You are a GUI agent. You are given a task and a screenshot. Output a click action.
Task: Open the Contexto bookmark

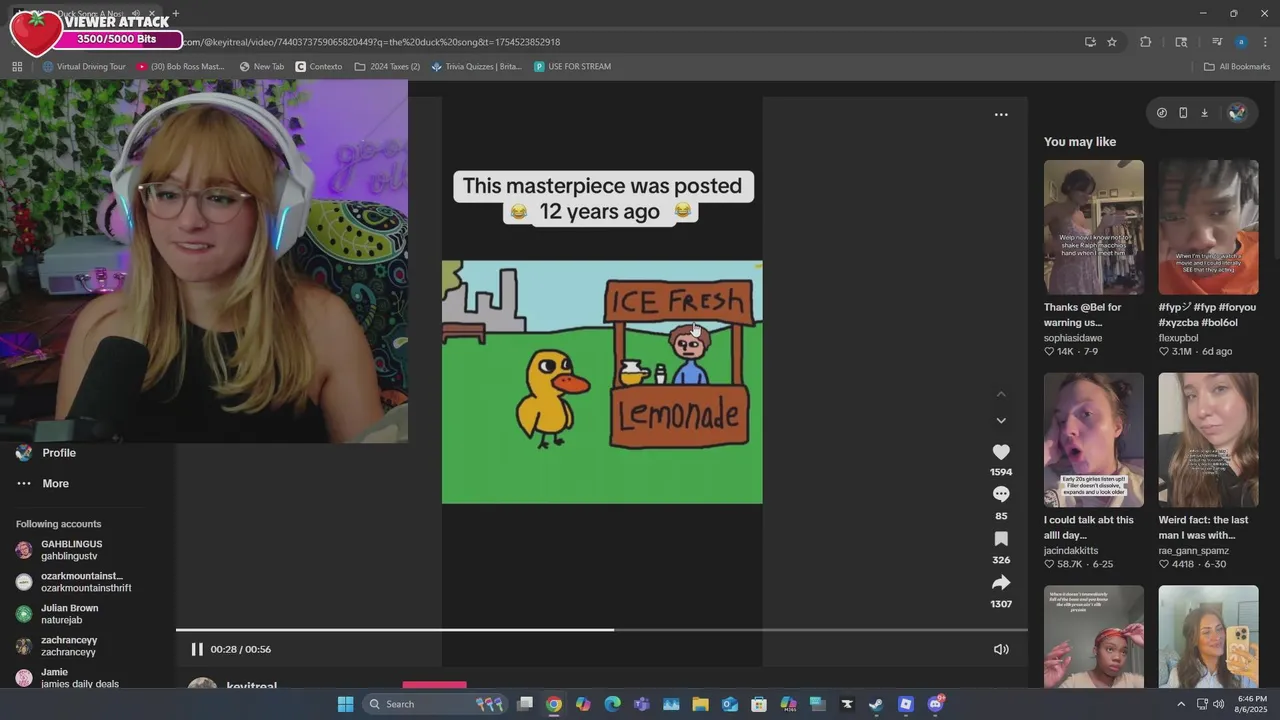click(x=319, y=67)
